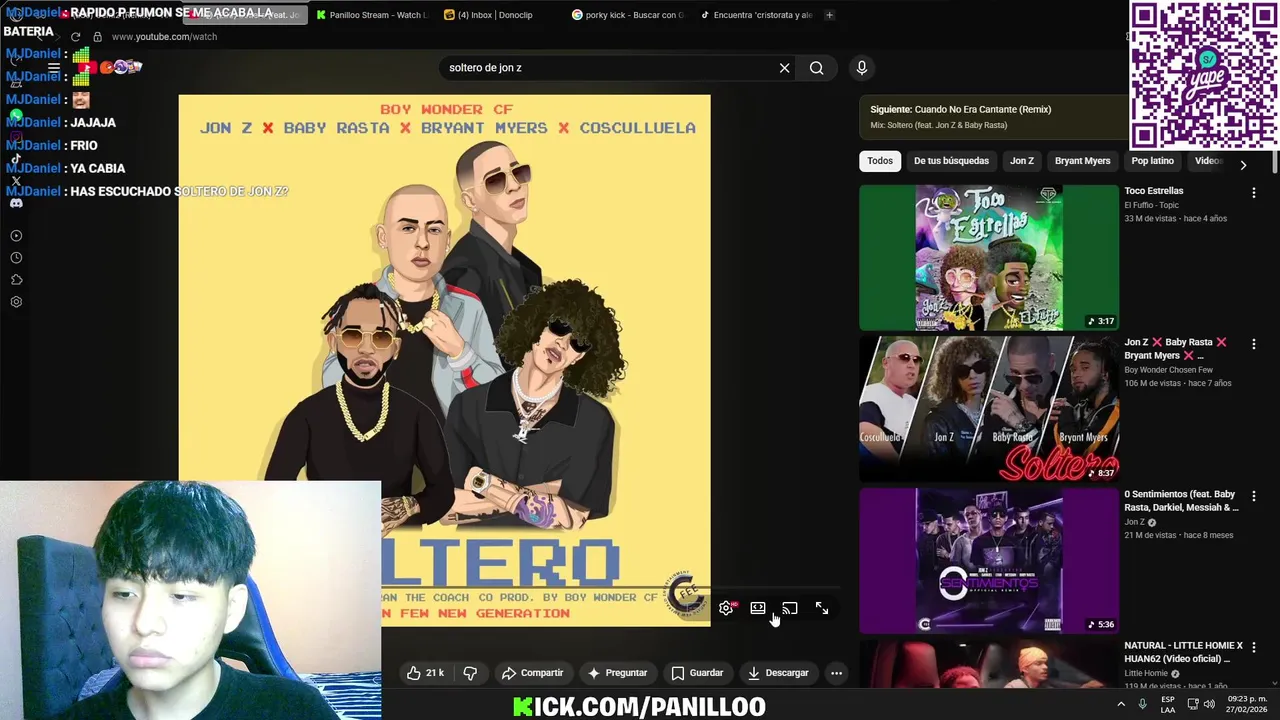Select the Todos filter chip

pos(880,161)
